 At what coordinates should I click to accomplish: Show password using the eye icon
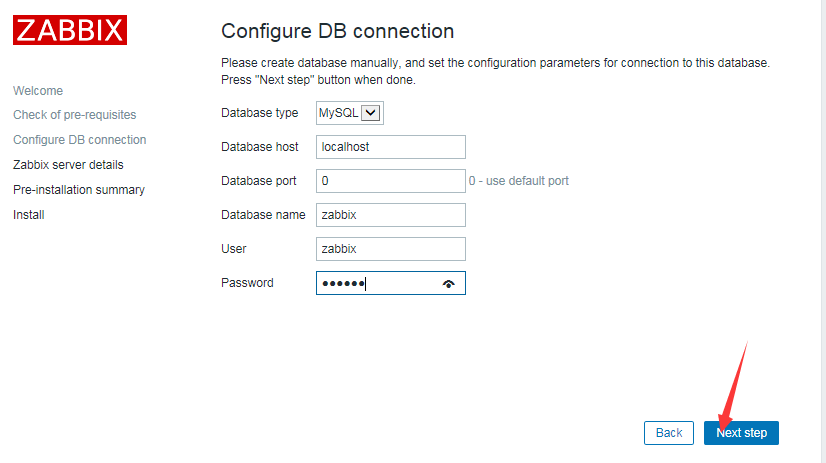[x=448, y=284]
